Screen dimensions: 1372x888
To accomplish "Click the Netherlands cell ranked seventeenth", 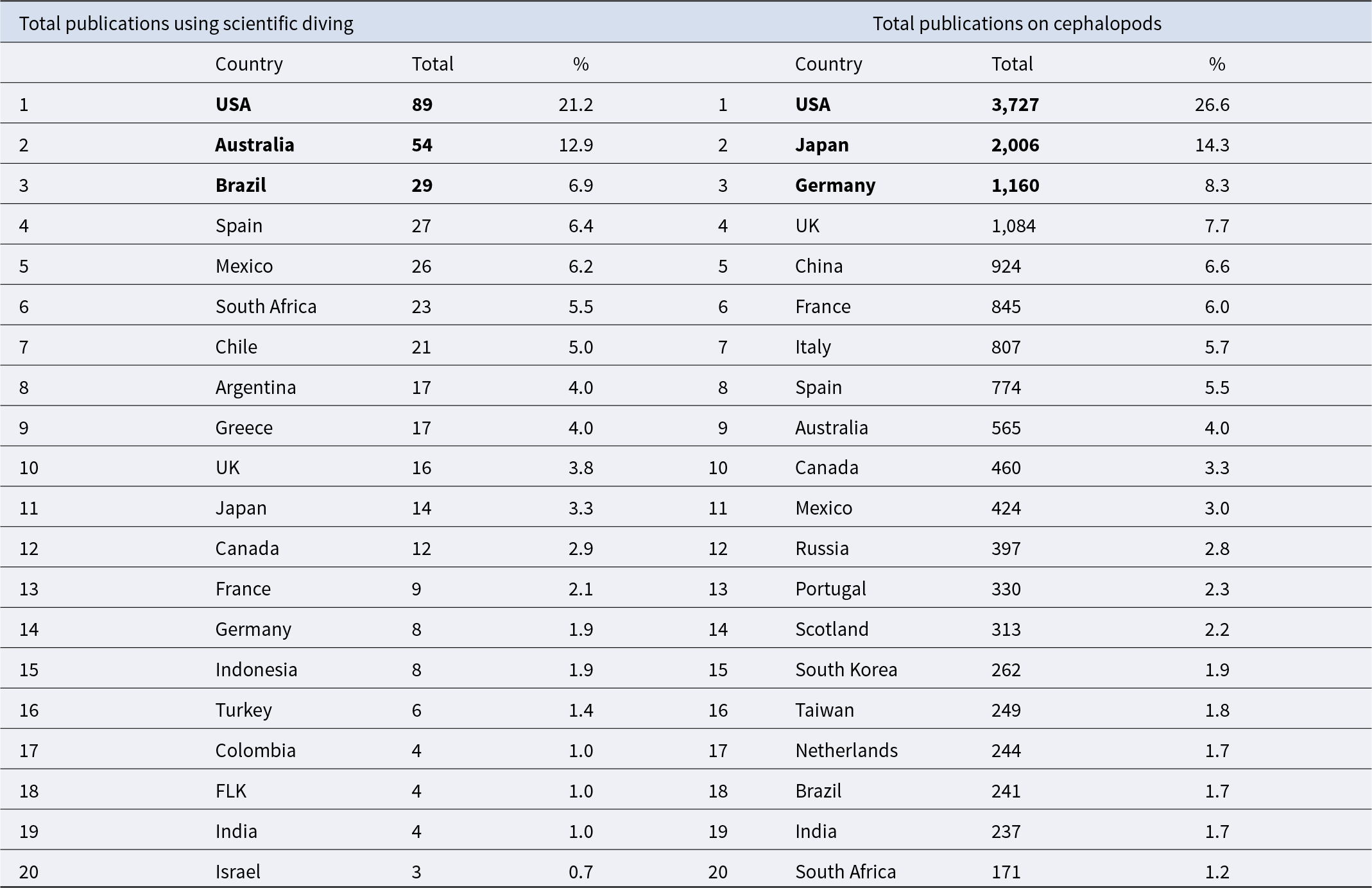I will click(846, 751).
